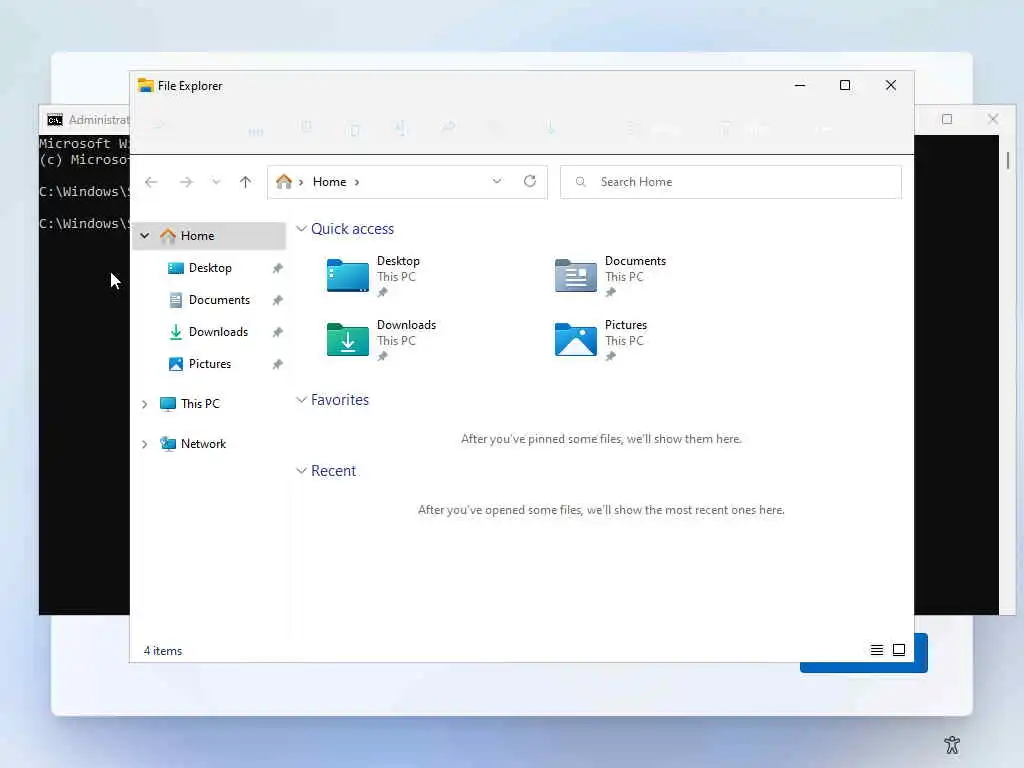Collapse the Home tree node
1024x768 pixels.
tap(145, 236)
